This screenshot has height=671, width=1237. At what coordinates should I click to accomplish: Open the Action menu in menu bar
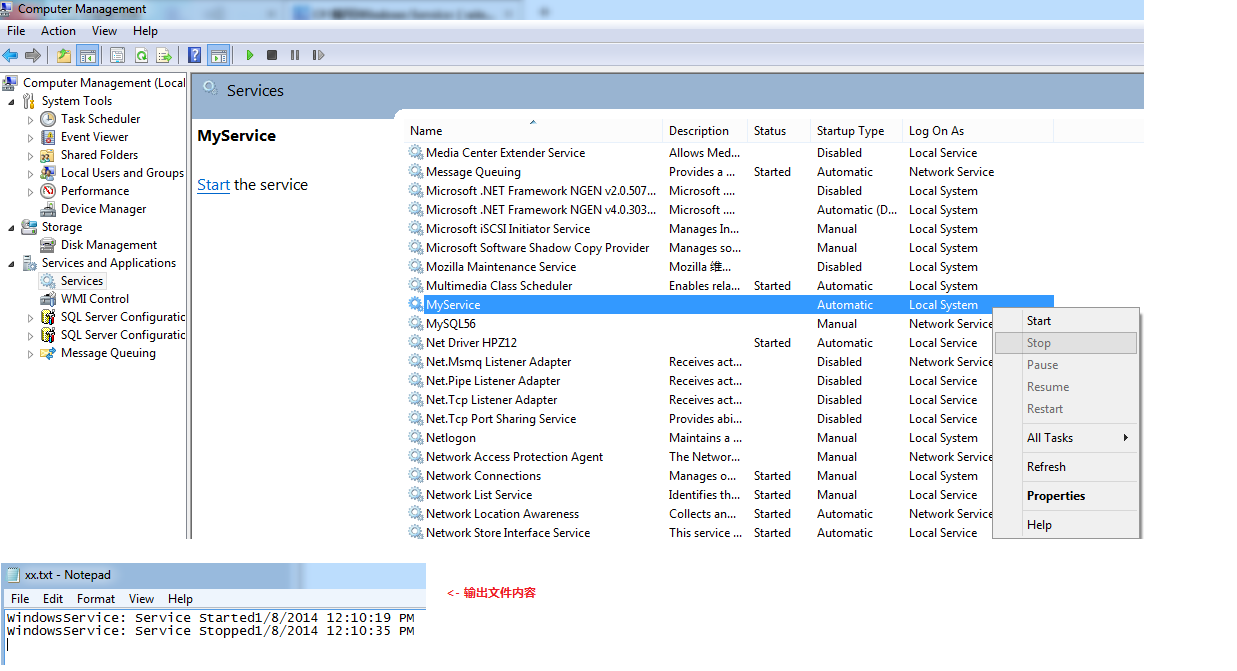(58, 31)
